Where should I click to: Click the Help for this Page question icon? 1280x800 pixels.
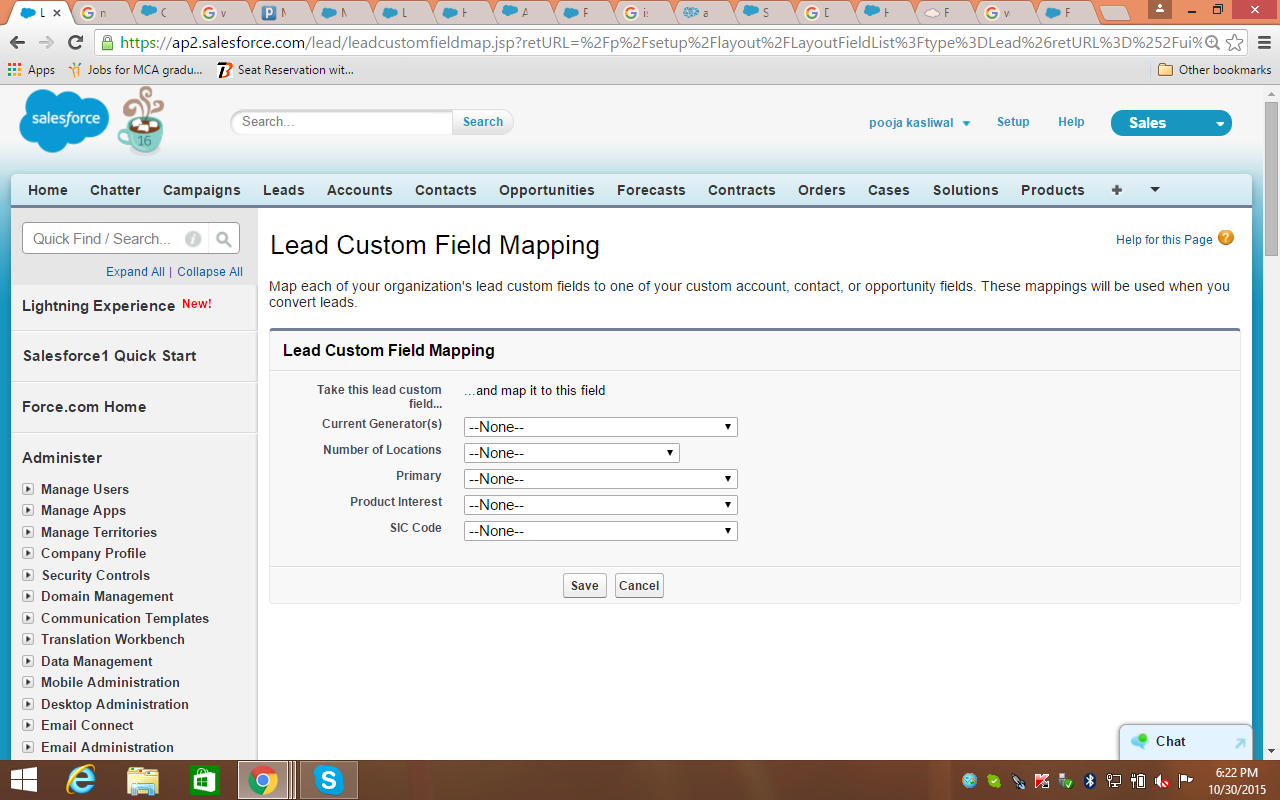click(x=1226, y=238)
